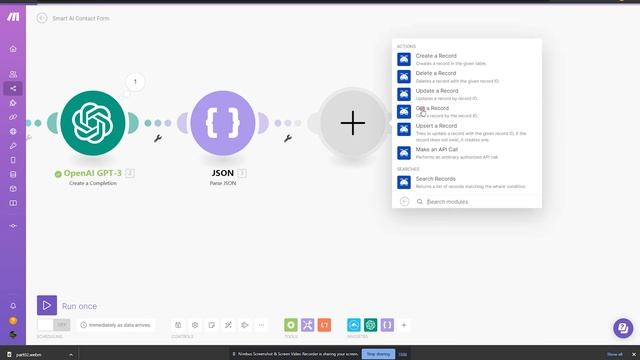The width and height of the screenshot is (640, 360).
Task: Open purple Tools scissors icon
Action: [x=308, y=325]
